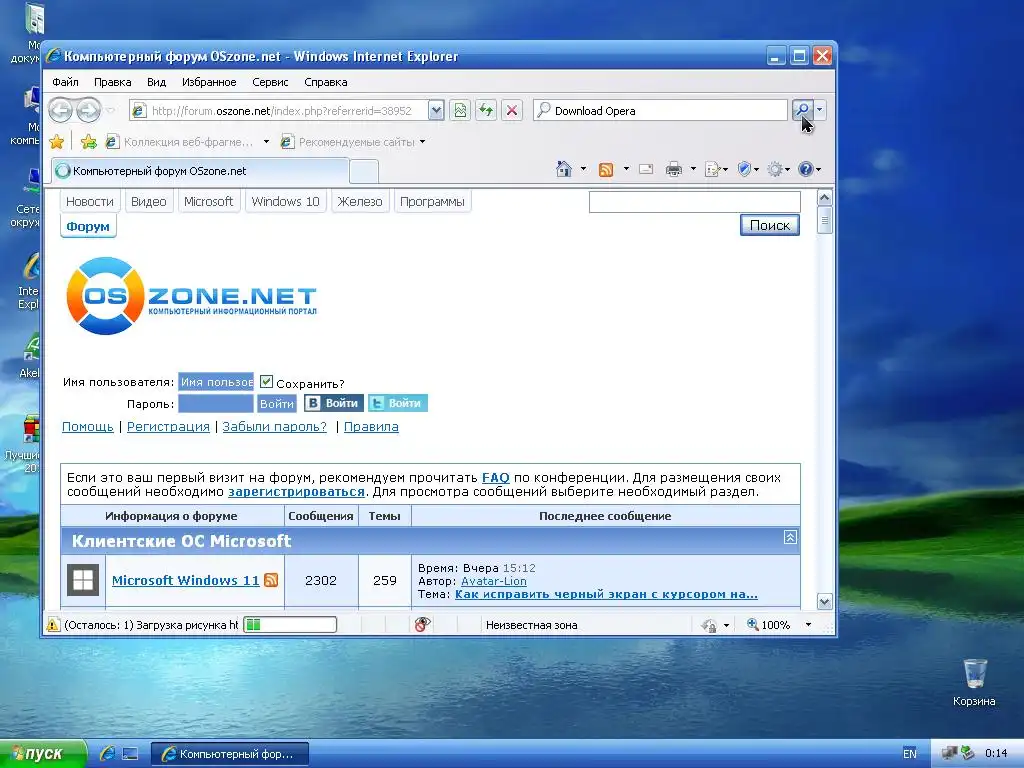1024x768 pixels.
Task: Click the Add to Favorites bar star icon
Action: [89, 142]
